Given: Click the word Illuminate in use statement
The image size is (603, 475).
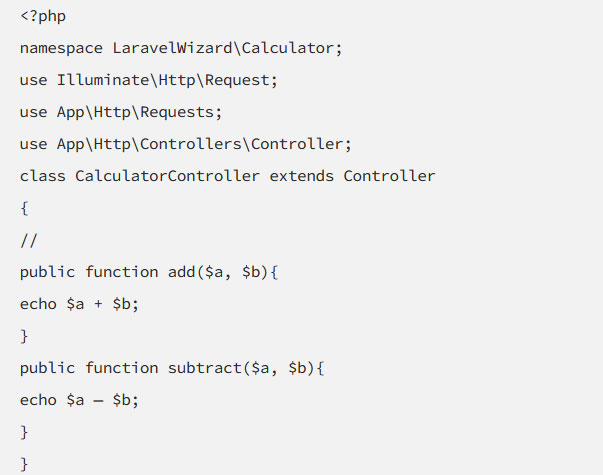Looking at the screenshot, I should 103,80.
